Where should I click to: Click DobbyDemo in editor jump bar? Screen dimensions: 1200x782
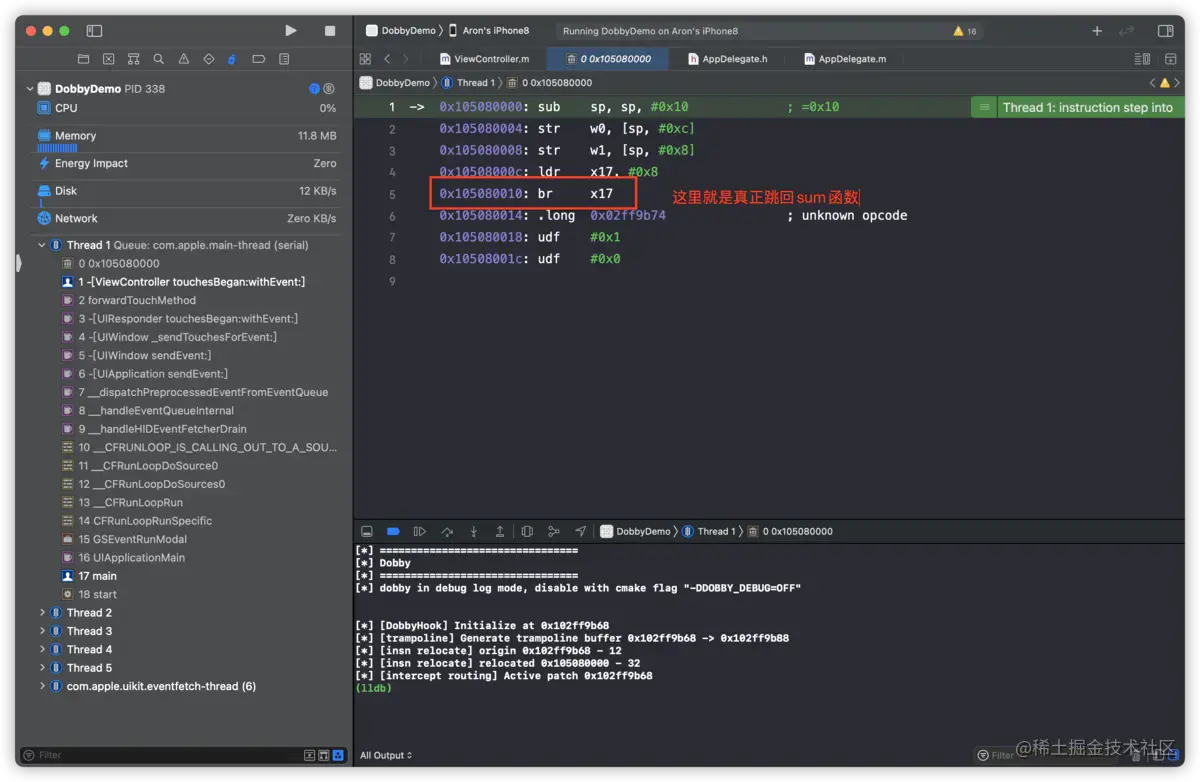[x=395, y=83]
